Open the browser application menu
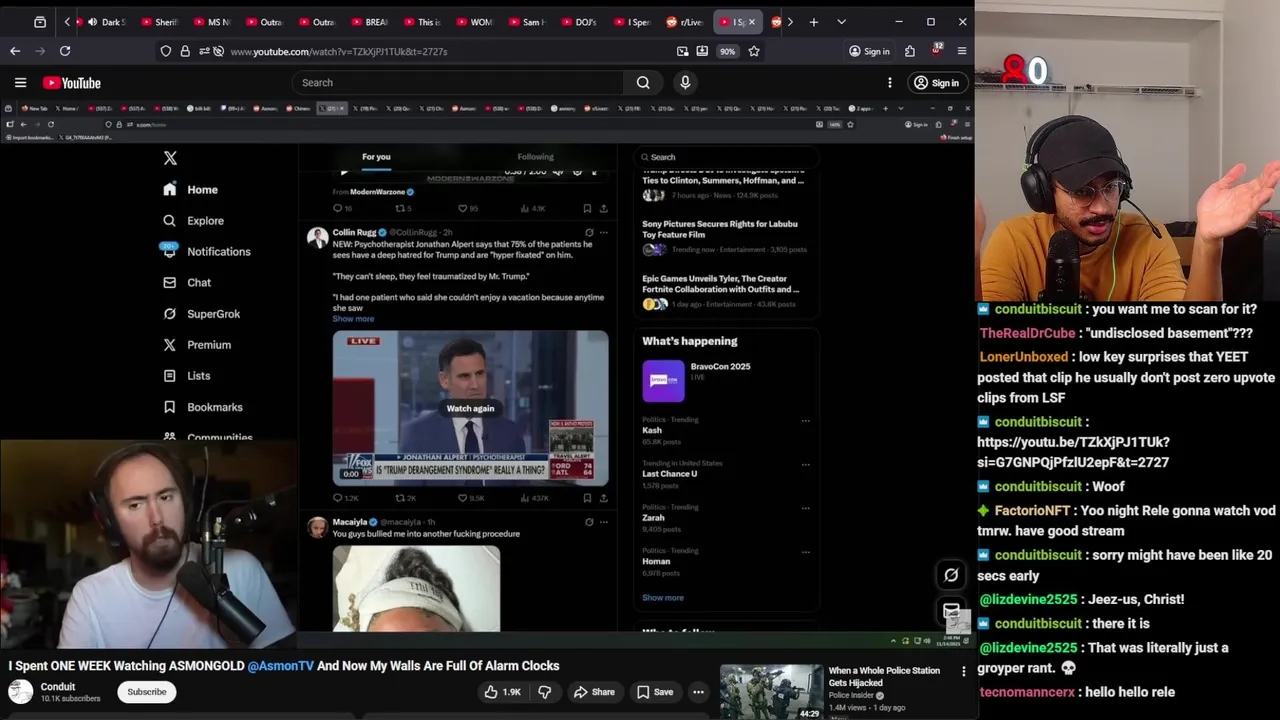 (962, 51)
